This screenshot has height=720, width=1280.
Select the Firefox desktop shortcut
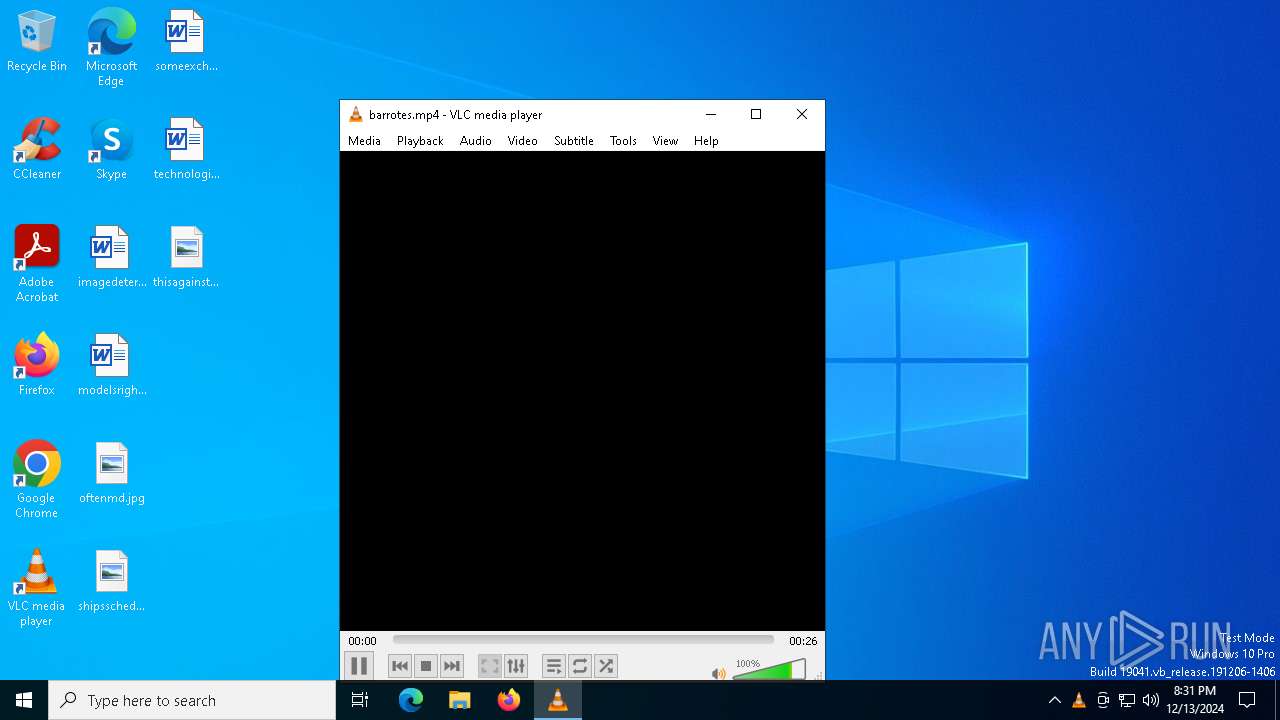tap(37, 366)
